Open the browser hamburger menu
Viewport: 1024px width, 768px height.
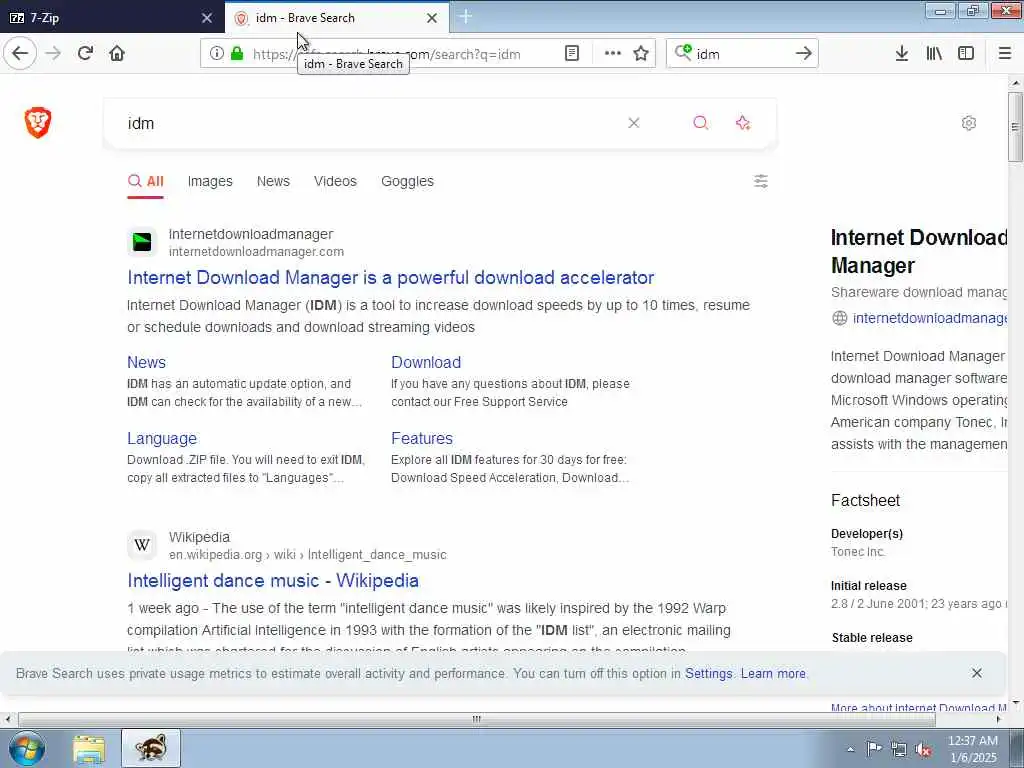pyautogui.click(x=1005, y=54)
